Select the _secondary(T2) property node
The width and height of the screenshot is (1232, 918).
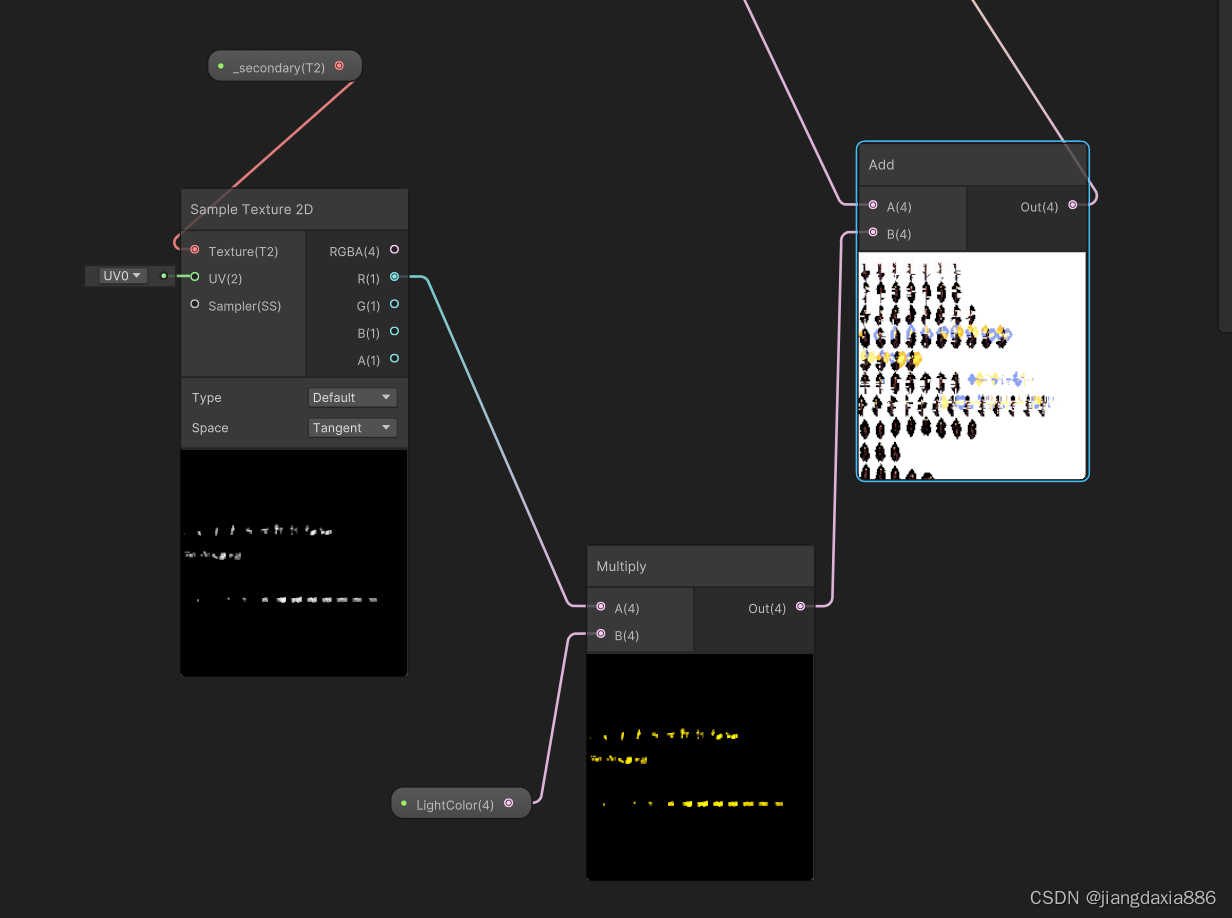(x=285, y=66)
